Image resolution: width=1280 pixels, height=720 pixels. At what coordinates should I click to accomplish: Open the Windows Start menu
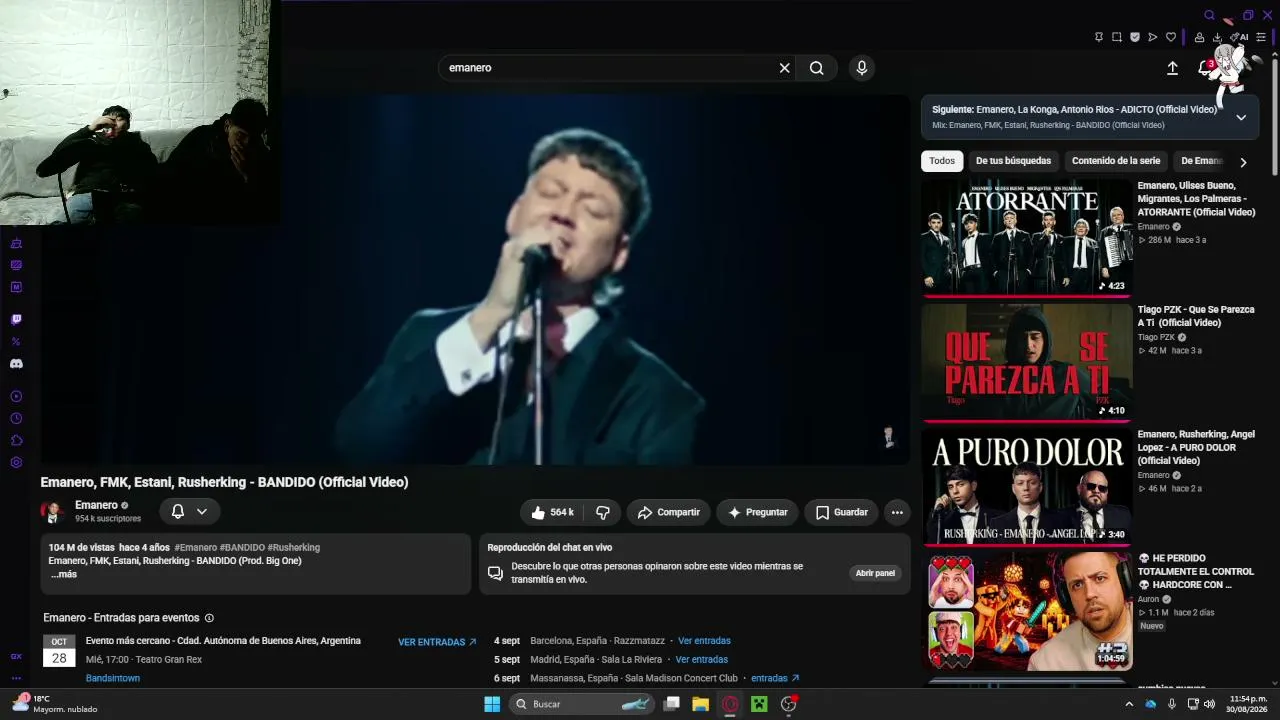[x=492, y=704]
